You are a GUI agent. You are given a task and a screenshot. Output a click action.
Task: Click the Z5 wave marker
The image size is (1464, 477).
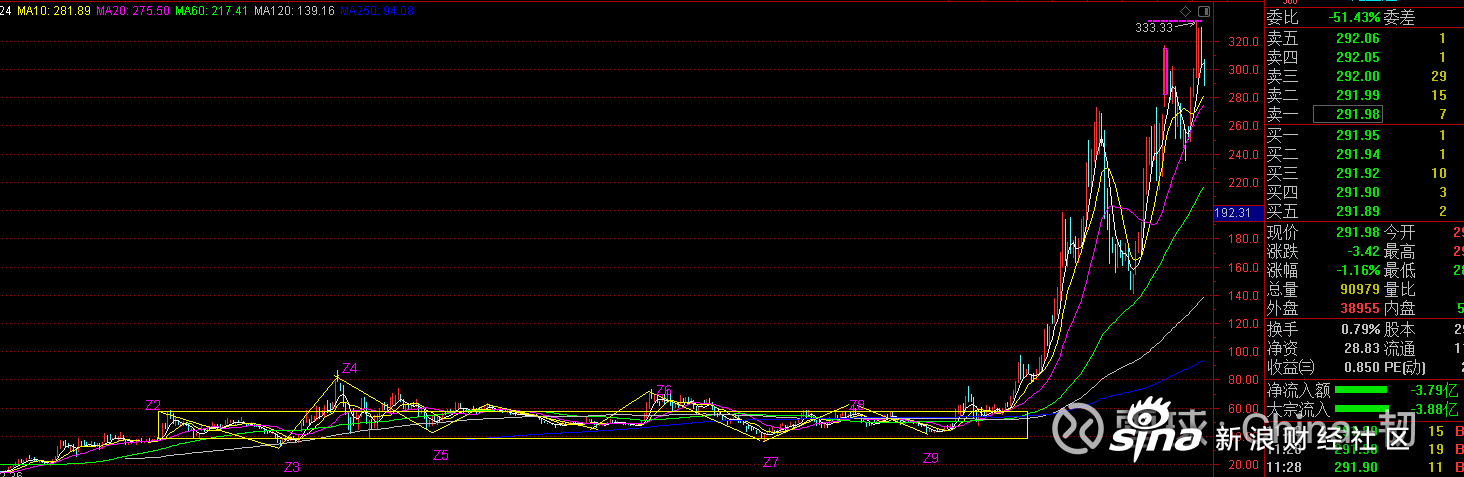(x=440, y=455)
